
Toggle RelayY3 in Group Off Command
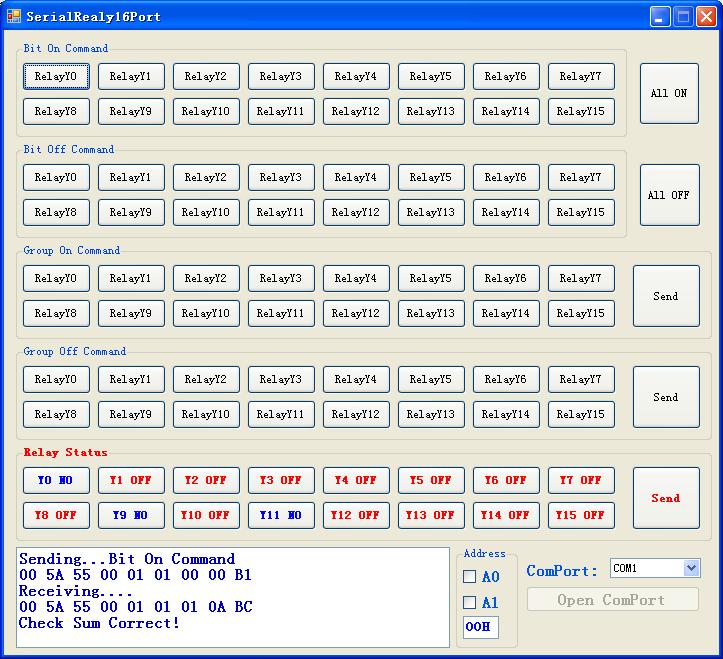[x=281, y=379]
